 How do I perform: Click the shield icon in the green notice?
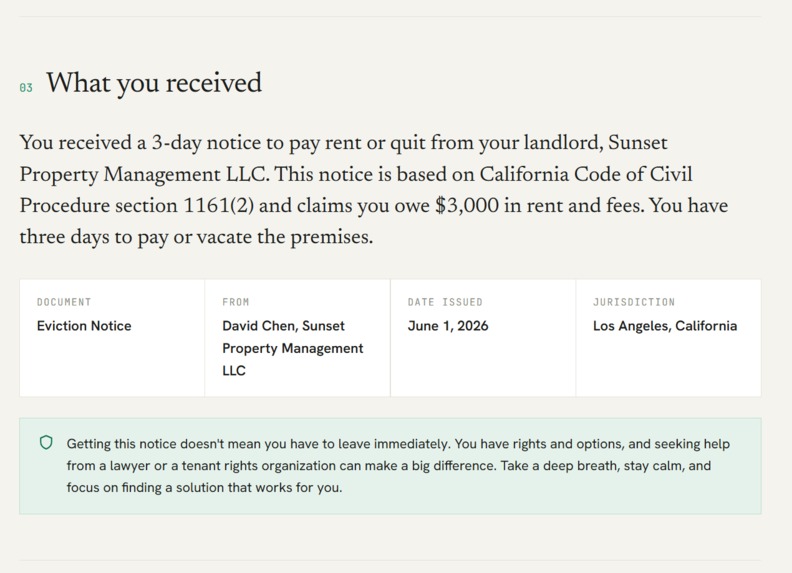click(46, 443)
